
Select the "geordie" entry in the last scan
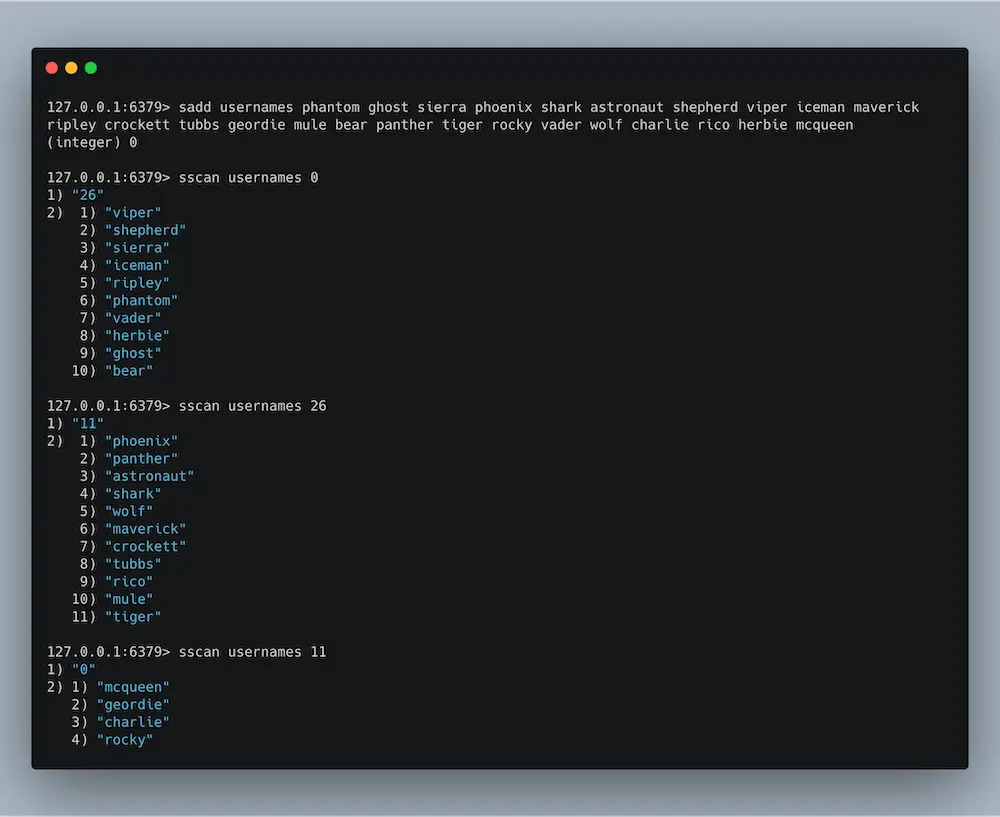[133, 704]
